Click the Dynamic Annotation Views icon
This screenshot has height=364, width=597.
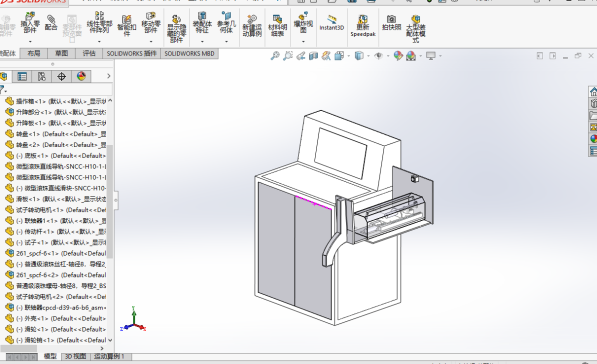point(326,56)
